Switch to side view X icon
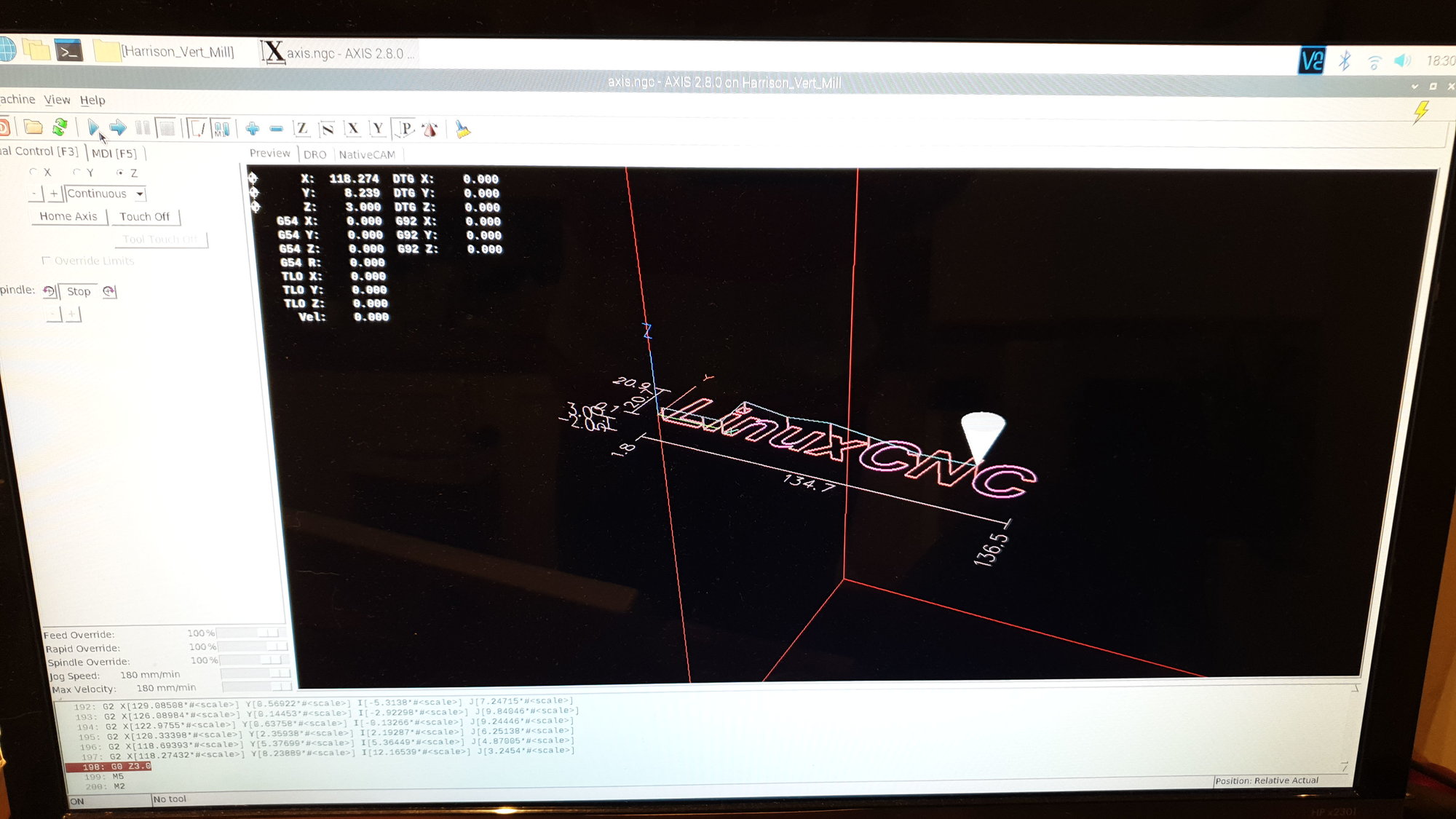 [x=352, y=130]
